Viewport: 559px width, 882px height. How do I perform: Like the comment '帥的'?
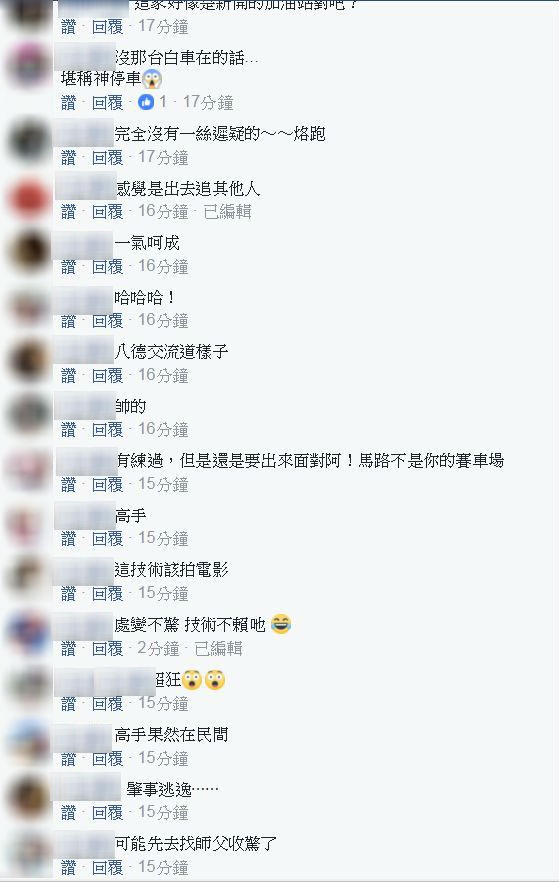[x=68, y=430]
